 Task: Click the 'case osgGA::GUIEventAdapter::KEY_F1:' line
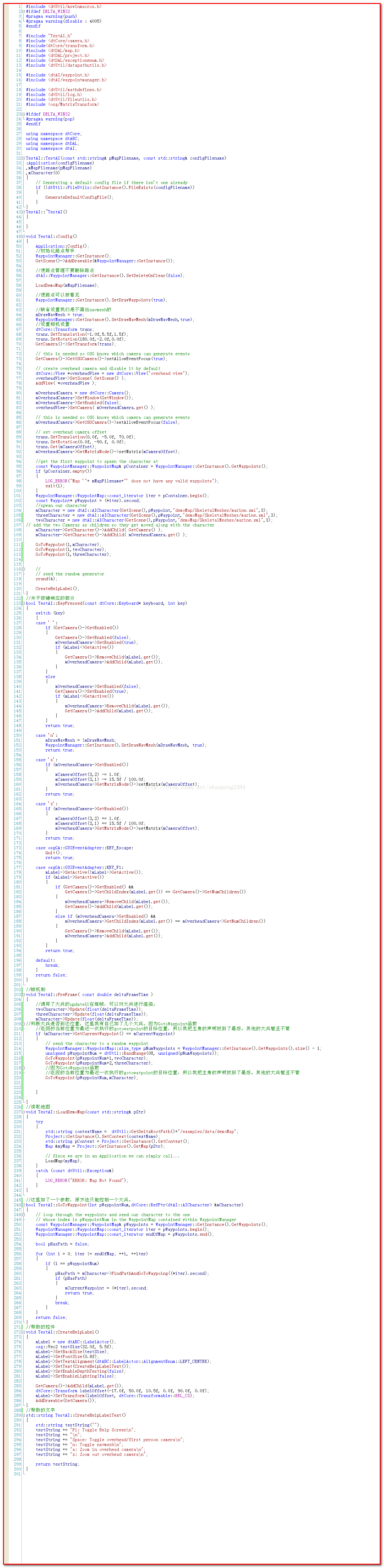[79, 867]
